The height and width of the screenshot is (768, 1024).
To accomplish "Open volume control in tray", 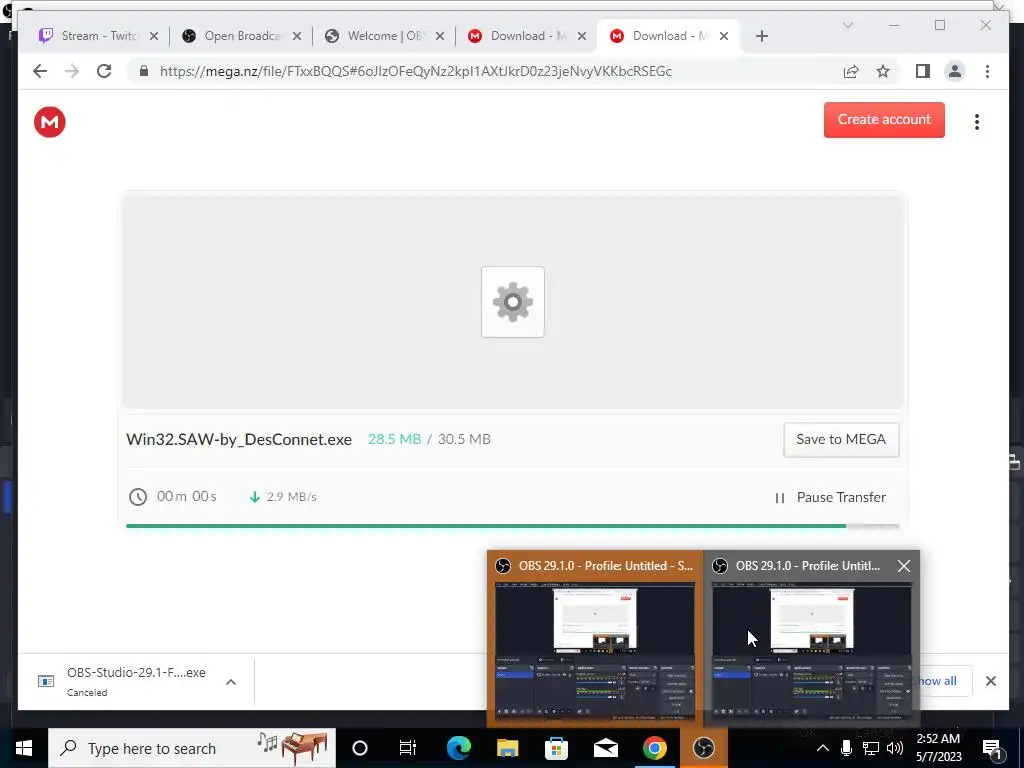I will [895, 748].
